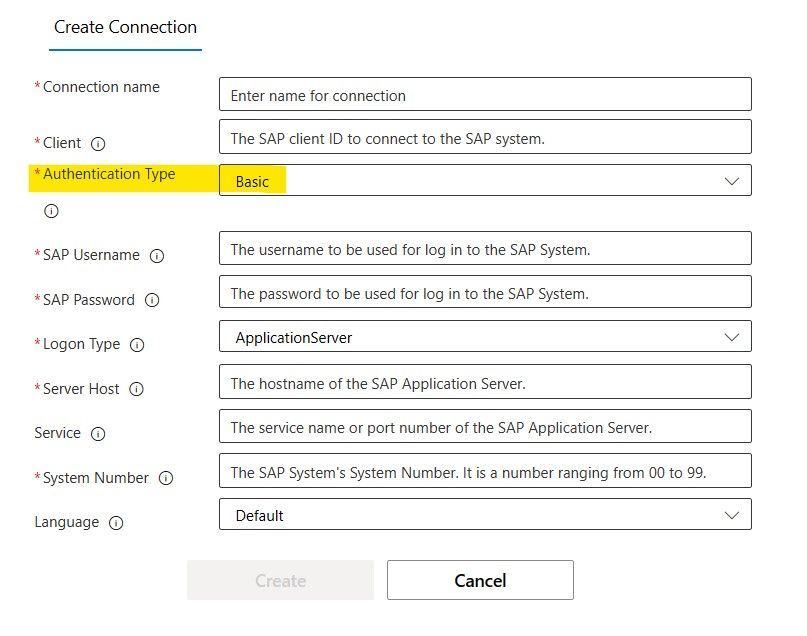Image resolution: width=807 pixels, height=636 pixels.
Task: Click the Create button
Action: pos(280,580)
